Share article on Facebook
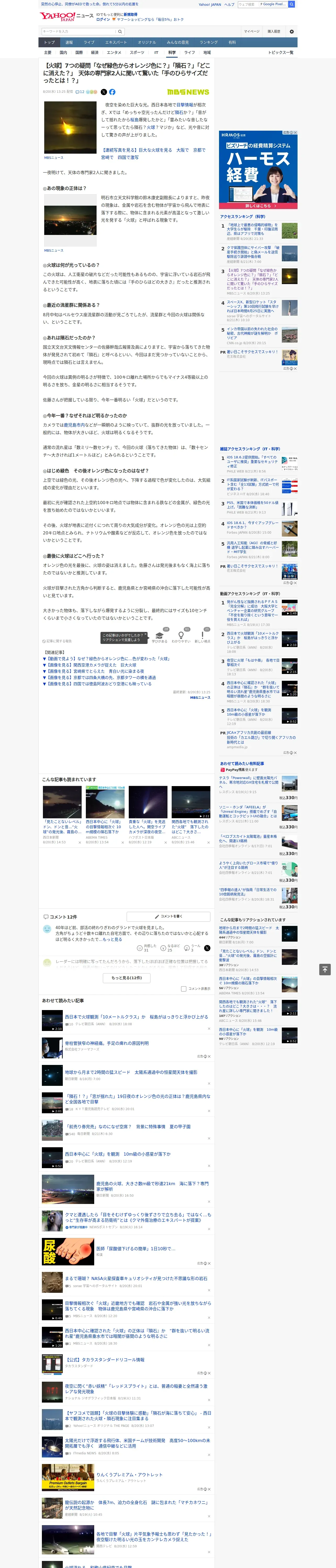Screen dimensions: 336x1568 (112, 92)
